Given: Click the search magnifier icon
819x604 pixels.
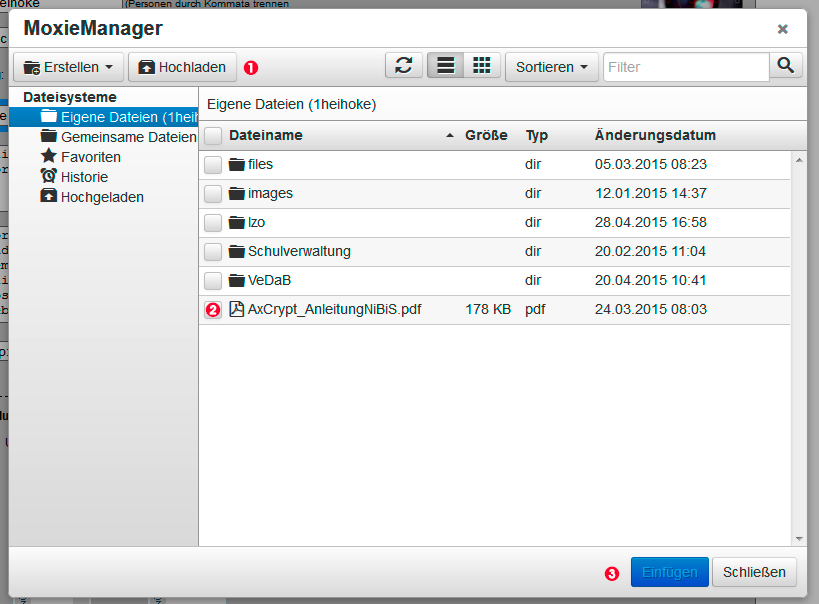Looking at the screenshot, I should (x=786, y=66).
